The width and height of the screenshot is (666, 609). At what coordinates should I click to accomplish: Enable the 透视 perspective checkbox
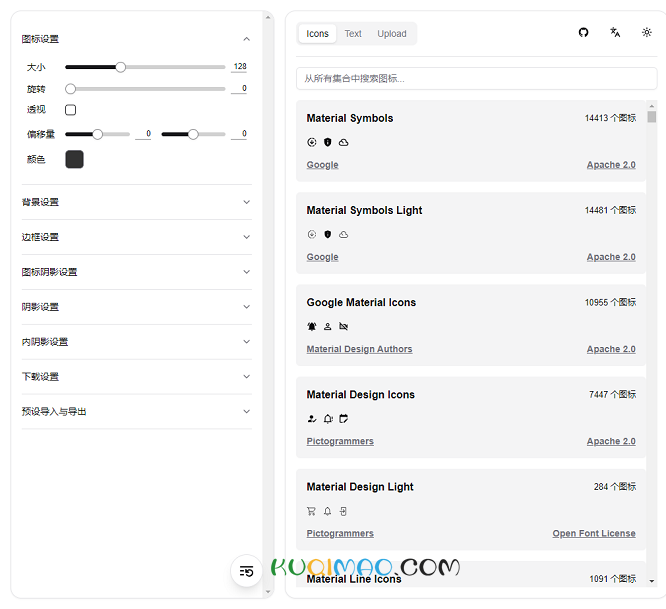(71, 110)
